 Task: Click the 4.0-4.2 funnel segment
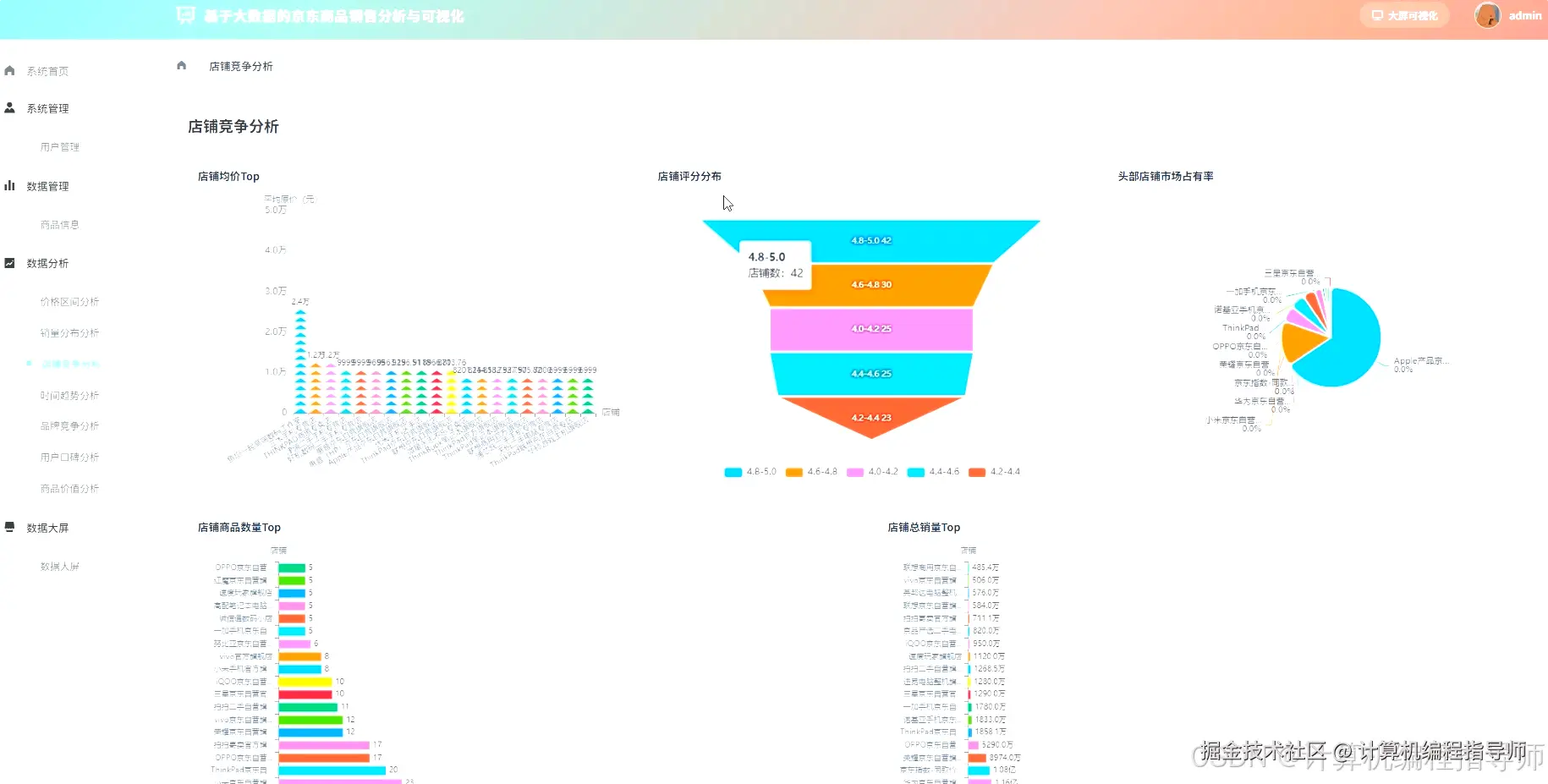point(871,329)
